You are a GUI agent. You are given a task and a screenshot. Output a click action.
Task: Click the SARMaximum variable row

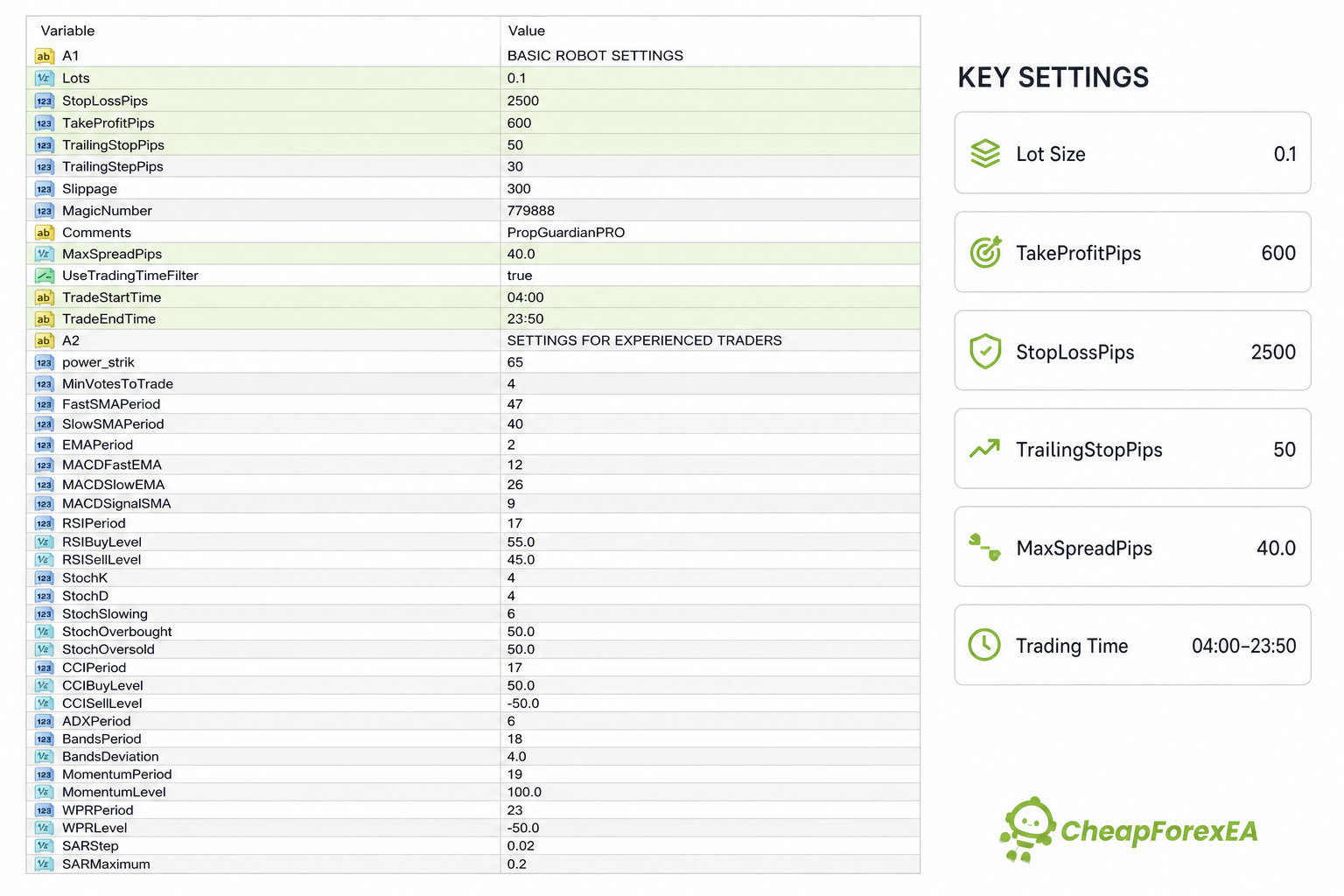click(x=473, y=864)
